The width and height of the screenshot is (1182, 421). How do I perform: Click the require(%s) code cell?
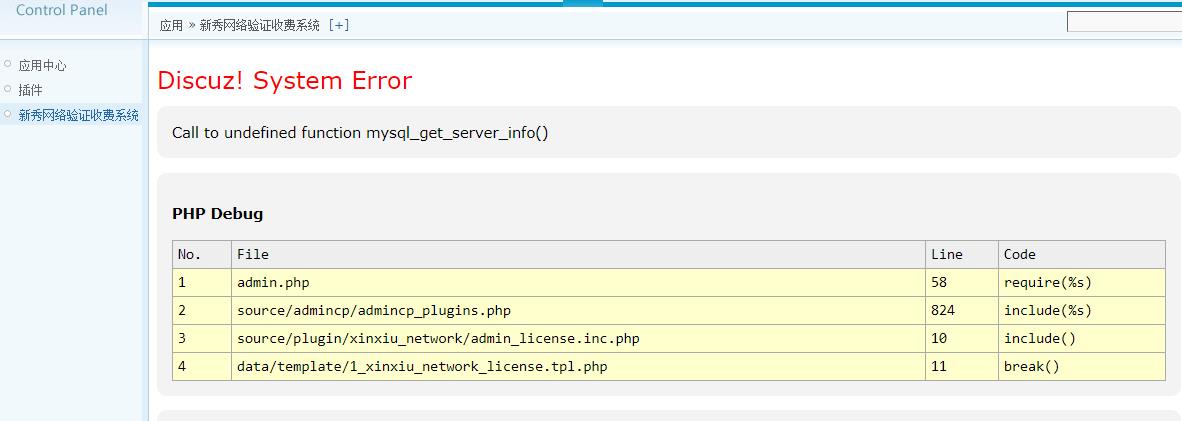pyautogui.click(x=1082, y=283)
